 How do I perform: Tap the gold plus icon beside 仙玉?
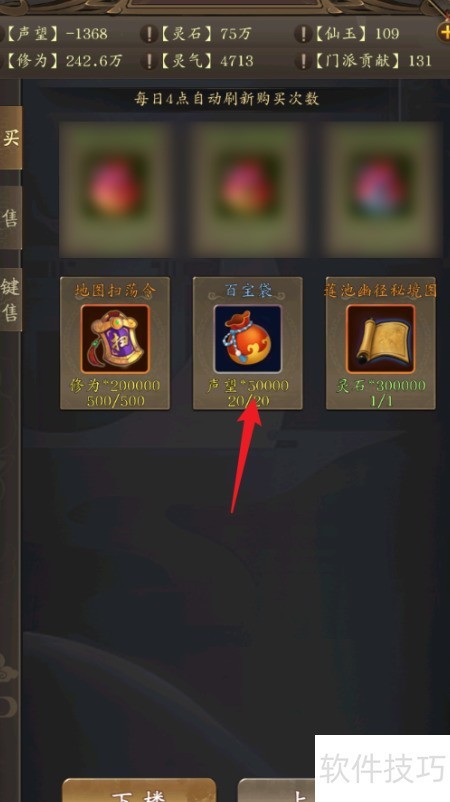[x=443, y=33]
